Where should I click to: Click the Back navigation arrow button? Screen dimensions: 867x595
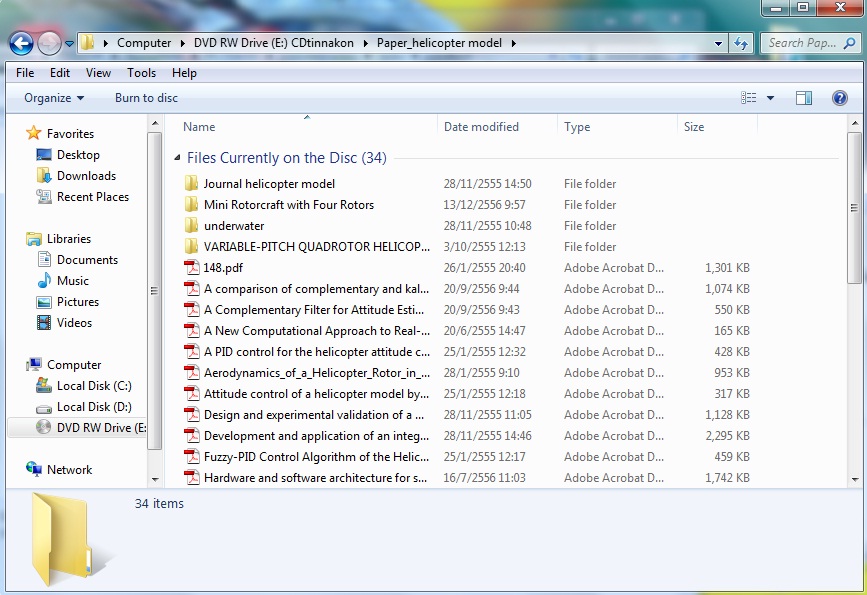click(21, 43)
